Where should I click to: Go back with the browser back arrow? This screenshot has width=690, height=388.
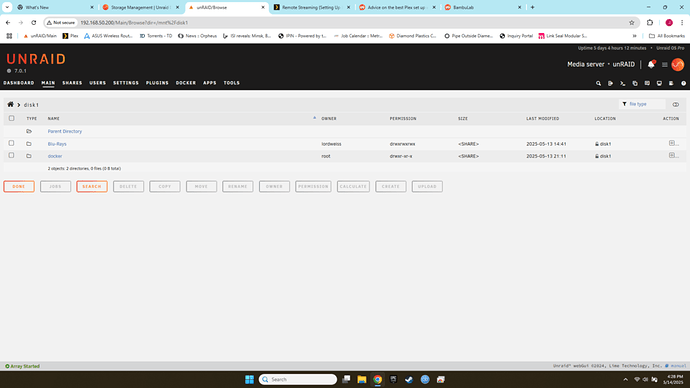(8, 22)
